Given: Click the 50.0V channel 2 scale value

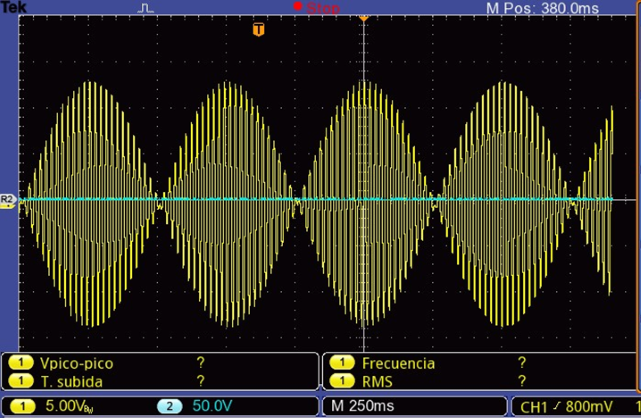Looking at the screenshot, I should click(212, 406).
